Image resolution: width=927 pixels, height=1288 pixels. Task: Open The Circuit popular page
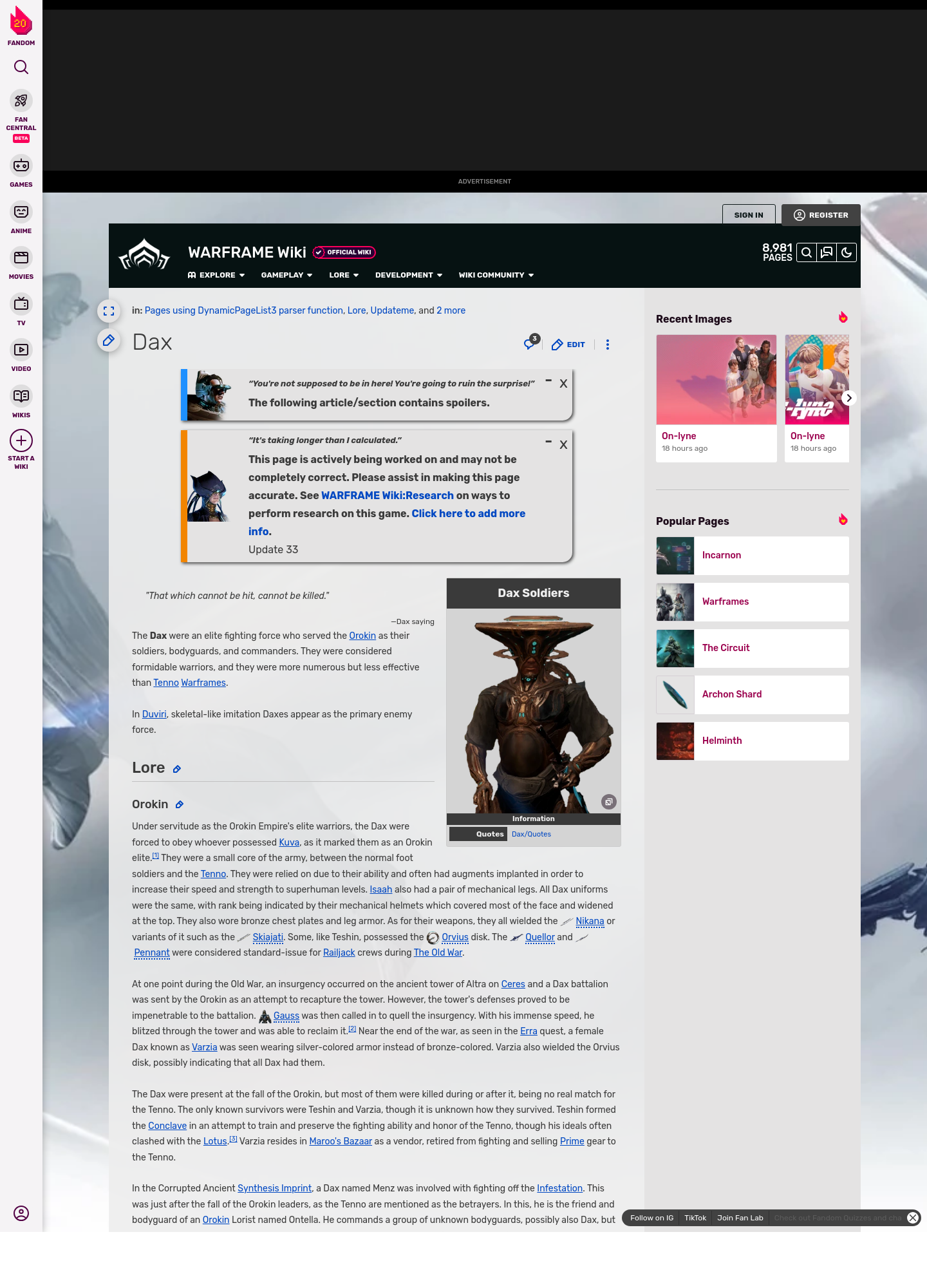[753, 649]
